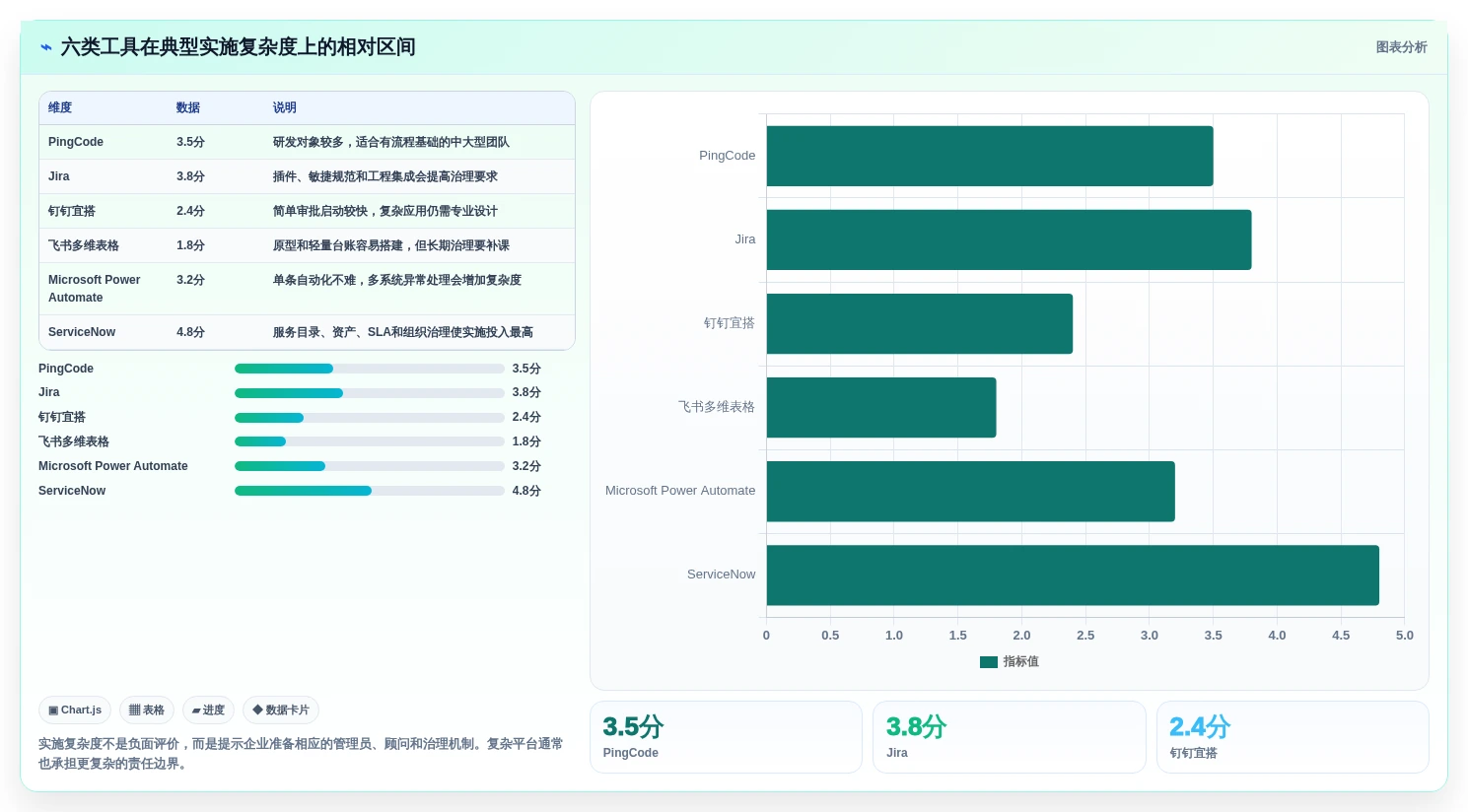Select the 飞书多维表格 table row name
Screen dimensions: 1468x812
tap(84, 245)
